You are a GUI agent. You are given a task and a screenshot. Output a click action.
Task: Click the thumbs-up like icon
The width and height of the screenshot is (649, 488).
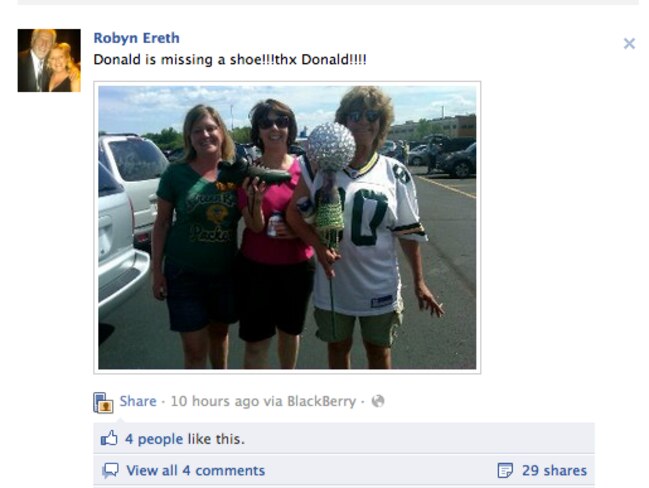[109, 438]
